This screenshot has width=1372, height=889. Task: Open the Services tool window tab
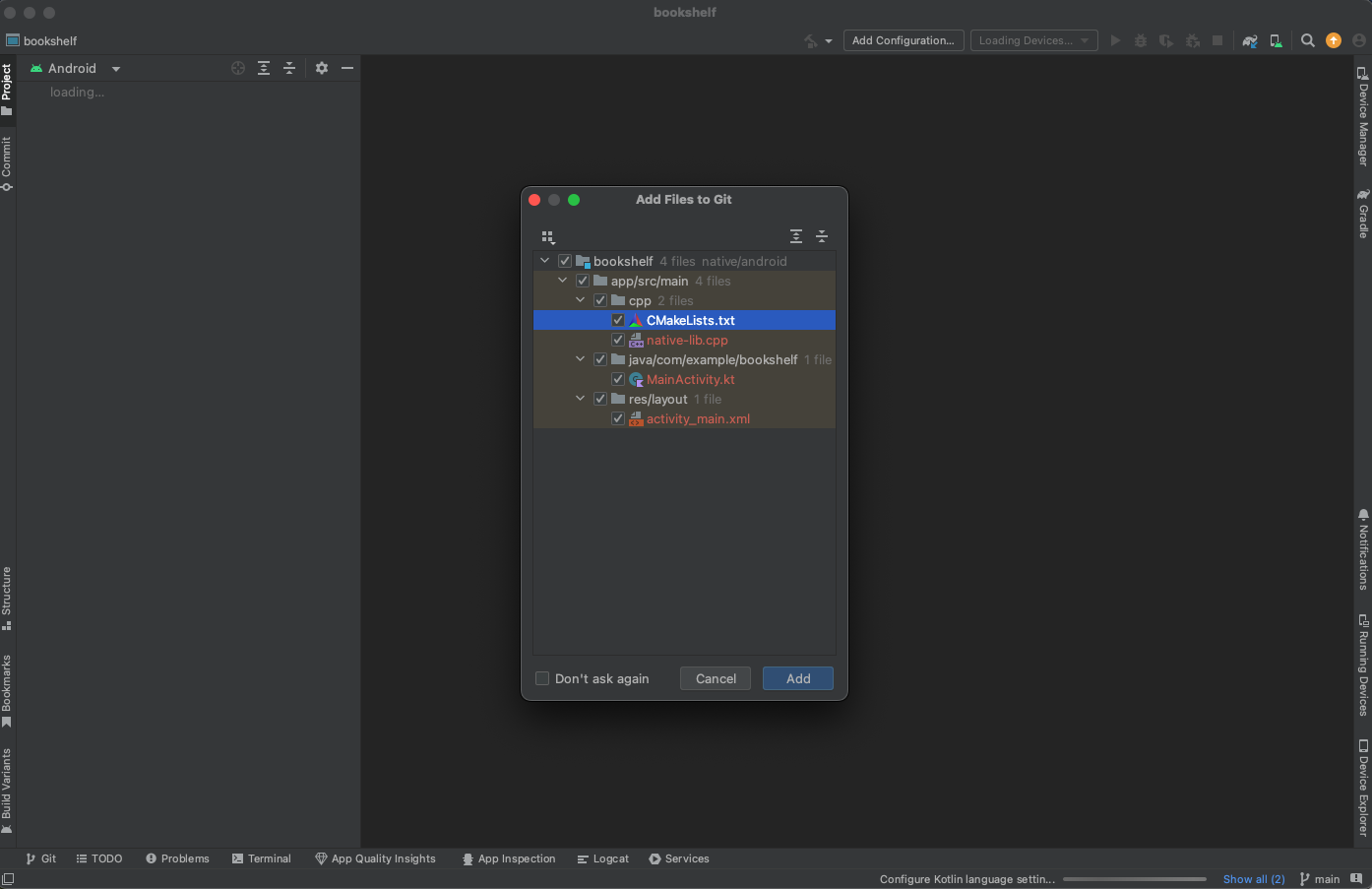[679, 858]
